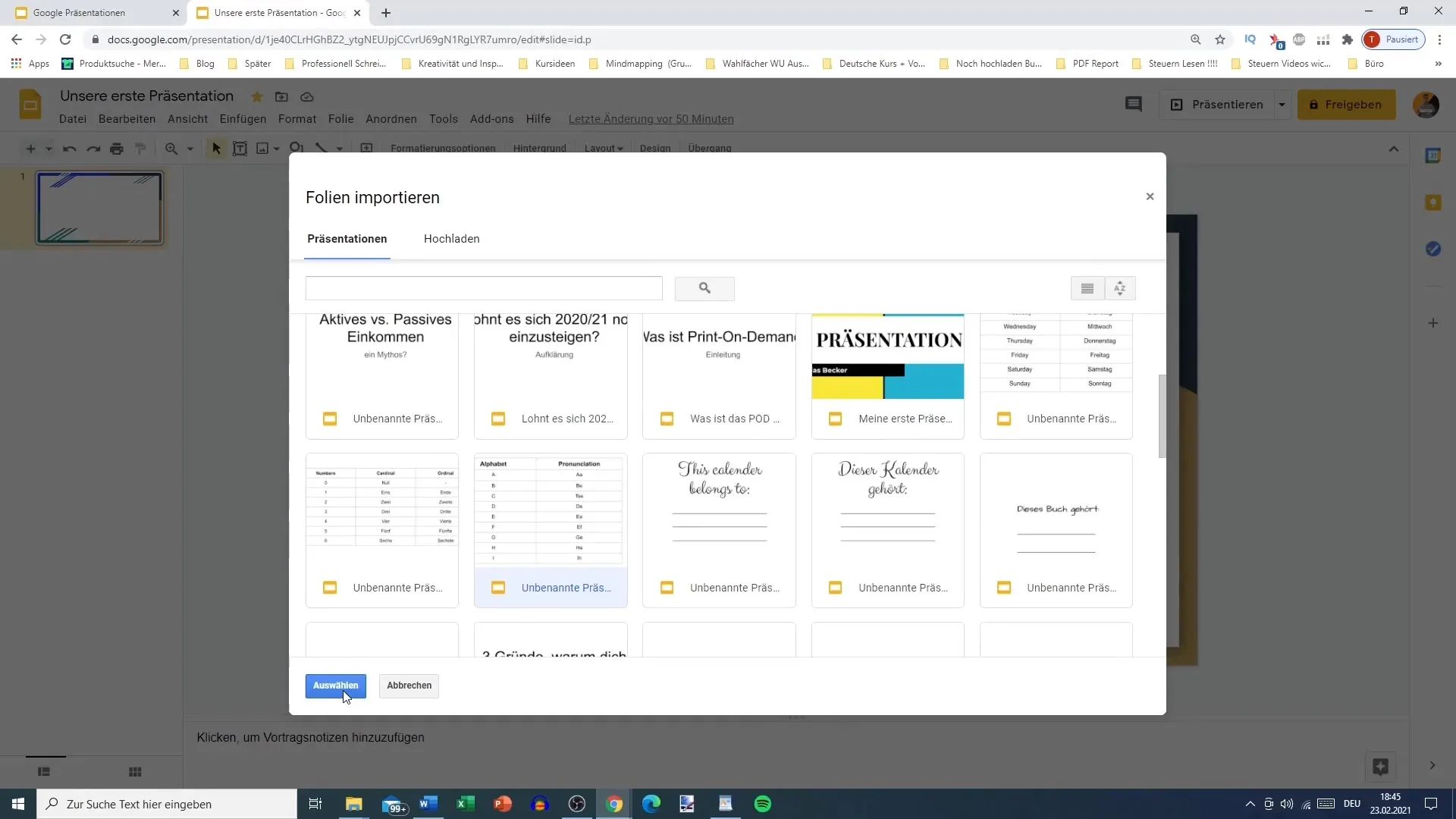The height and width of the screenshot is (819, 1456).
Task: Open the Add-ons menu
Action: coord(491,119)
